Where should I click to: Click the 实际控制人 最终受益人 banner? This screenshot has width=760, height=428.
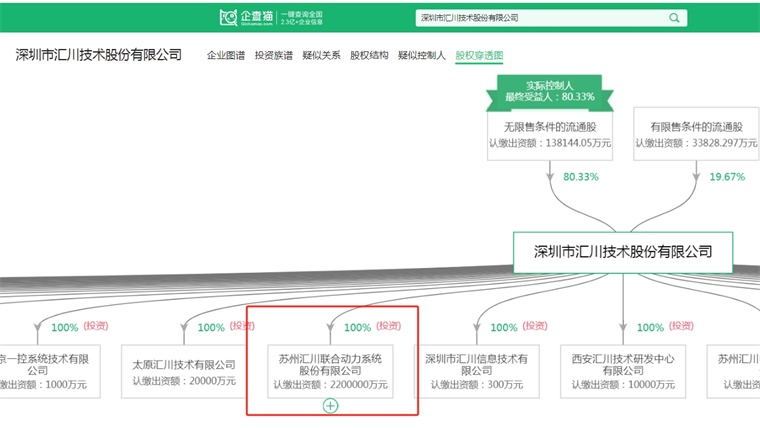550,91
